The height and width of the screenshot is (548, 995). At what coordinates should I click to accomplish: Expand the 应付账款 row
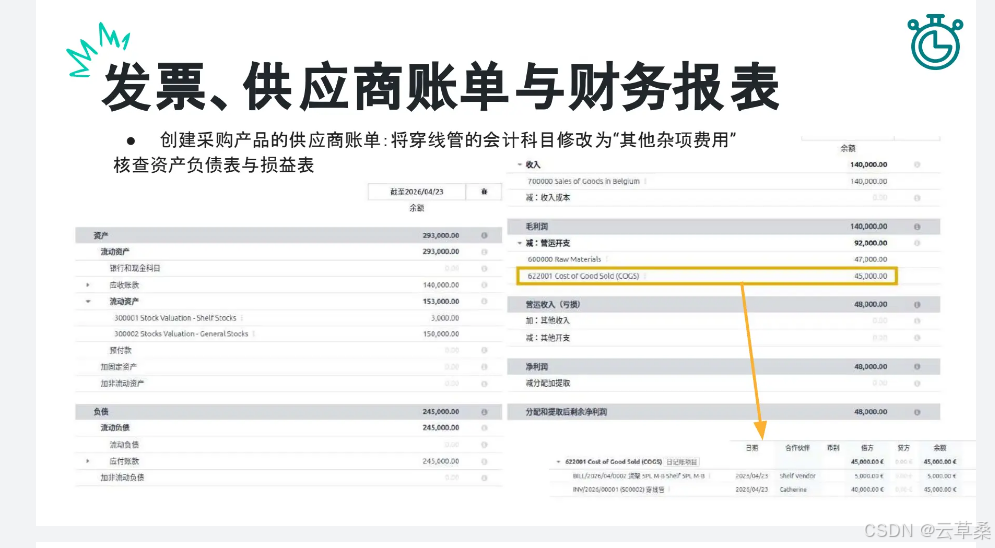point(88,461)
